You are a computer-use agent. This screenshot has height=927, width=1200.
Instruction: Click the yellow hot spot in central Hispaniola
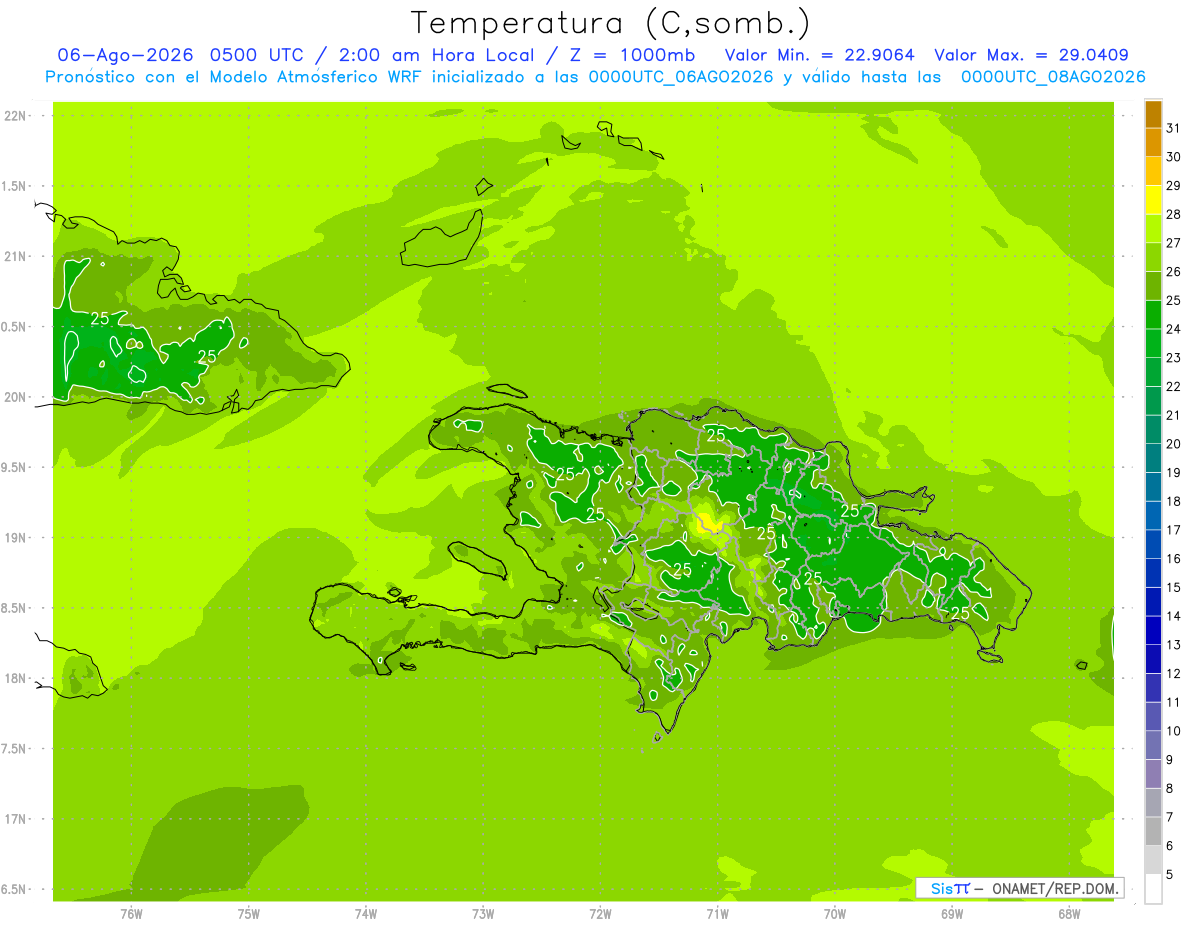[x=710, y=522]
